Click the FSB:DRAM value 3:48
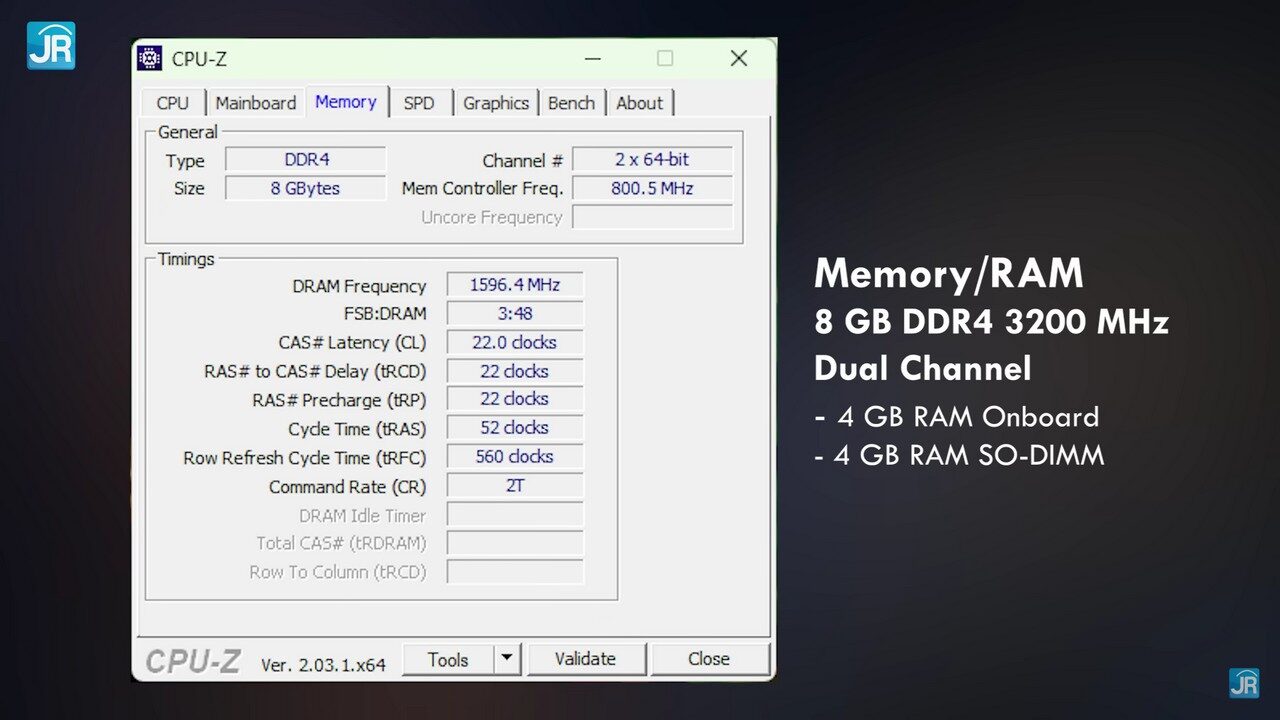Viewport: 1280px width, 720px height. pos(515,314)
